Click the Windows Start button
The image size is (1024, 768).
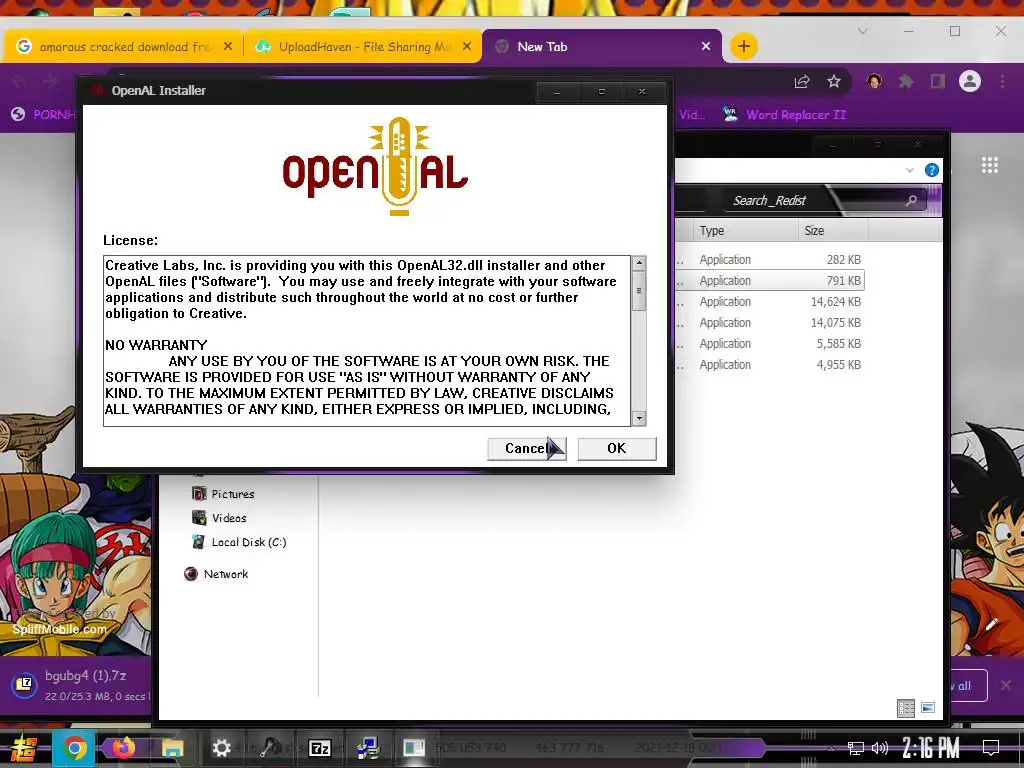[x=24, y=748]
